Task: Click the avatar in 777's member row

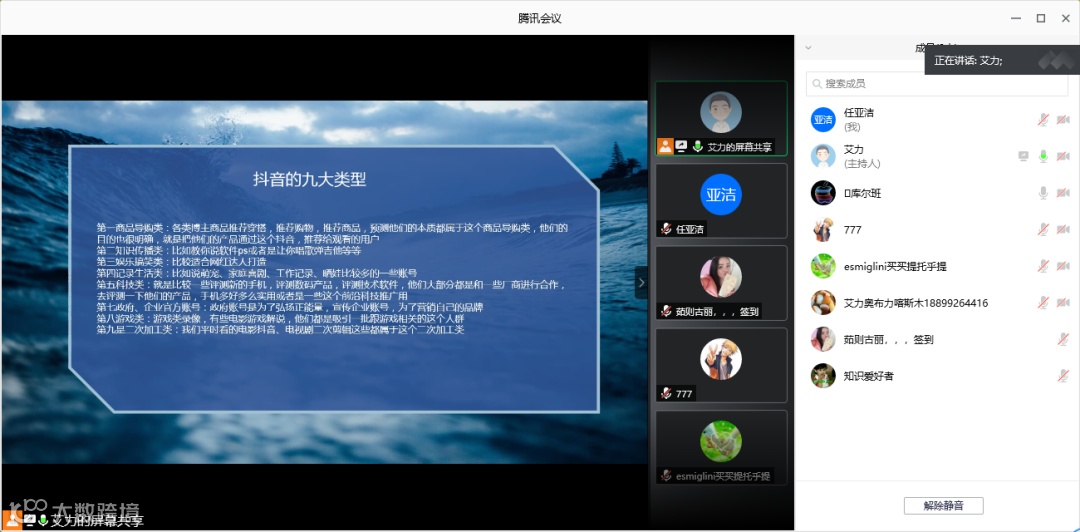Action: tap(823, 229)
